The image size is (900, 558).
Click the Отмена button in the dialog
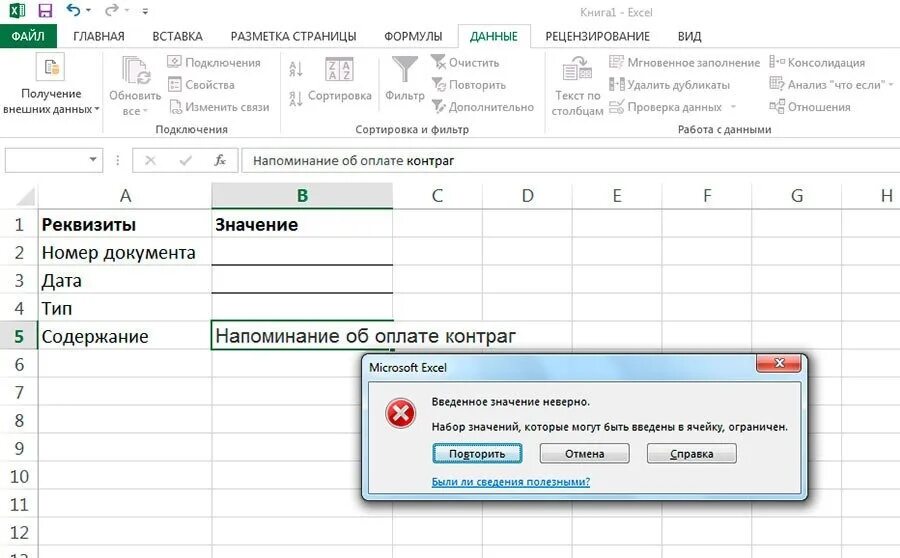[x=584, y=454]
